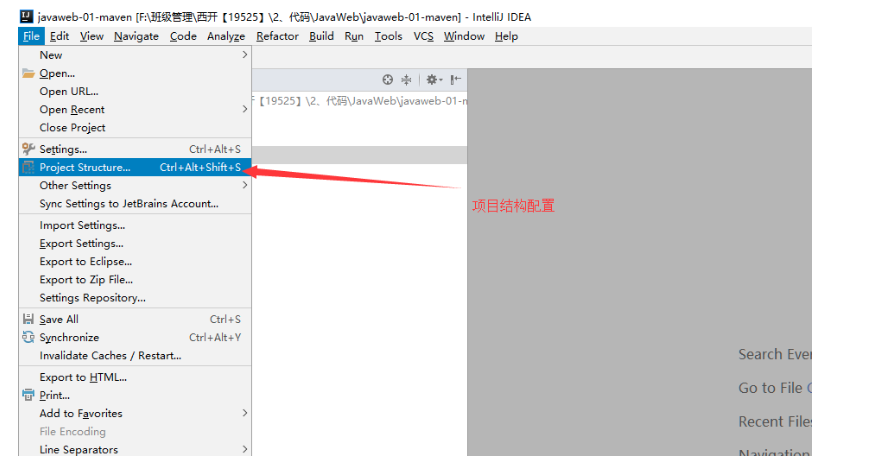Select Synchronize menu entry
Viewport: 878px width, 466px height.
pyautogui.click(x=135, y=337)
